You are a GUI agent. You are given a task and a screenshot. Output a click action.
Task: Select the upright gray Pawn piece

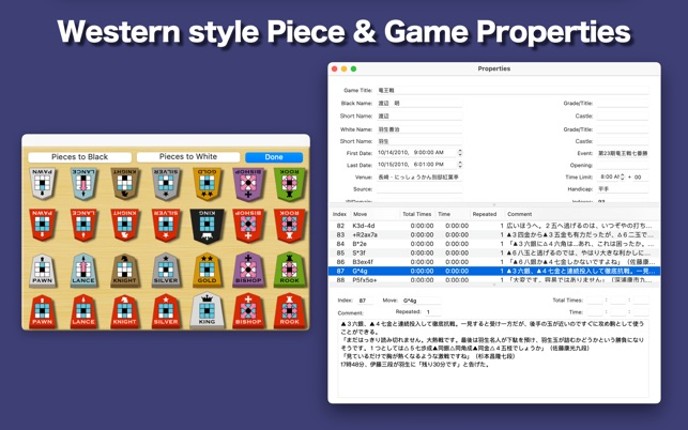(x=43, y=270)
